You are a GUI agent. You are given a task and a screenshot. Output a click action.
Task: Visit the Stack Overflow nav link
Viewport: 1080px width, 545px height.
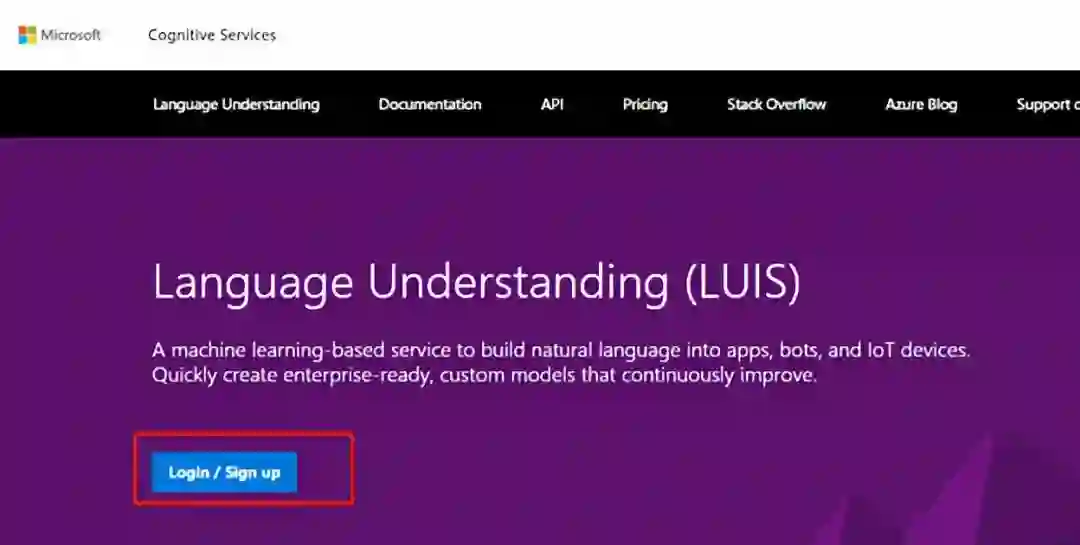776,104
